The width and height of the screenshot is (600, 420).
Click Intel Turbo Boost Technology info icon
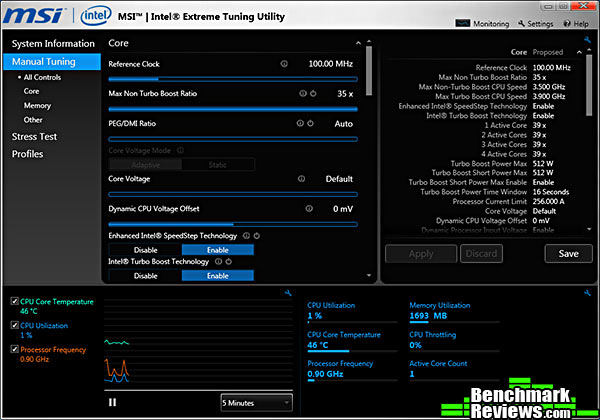tap(218, 262)
